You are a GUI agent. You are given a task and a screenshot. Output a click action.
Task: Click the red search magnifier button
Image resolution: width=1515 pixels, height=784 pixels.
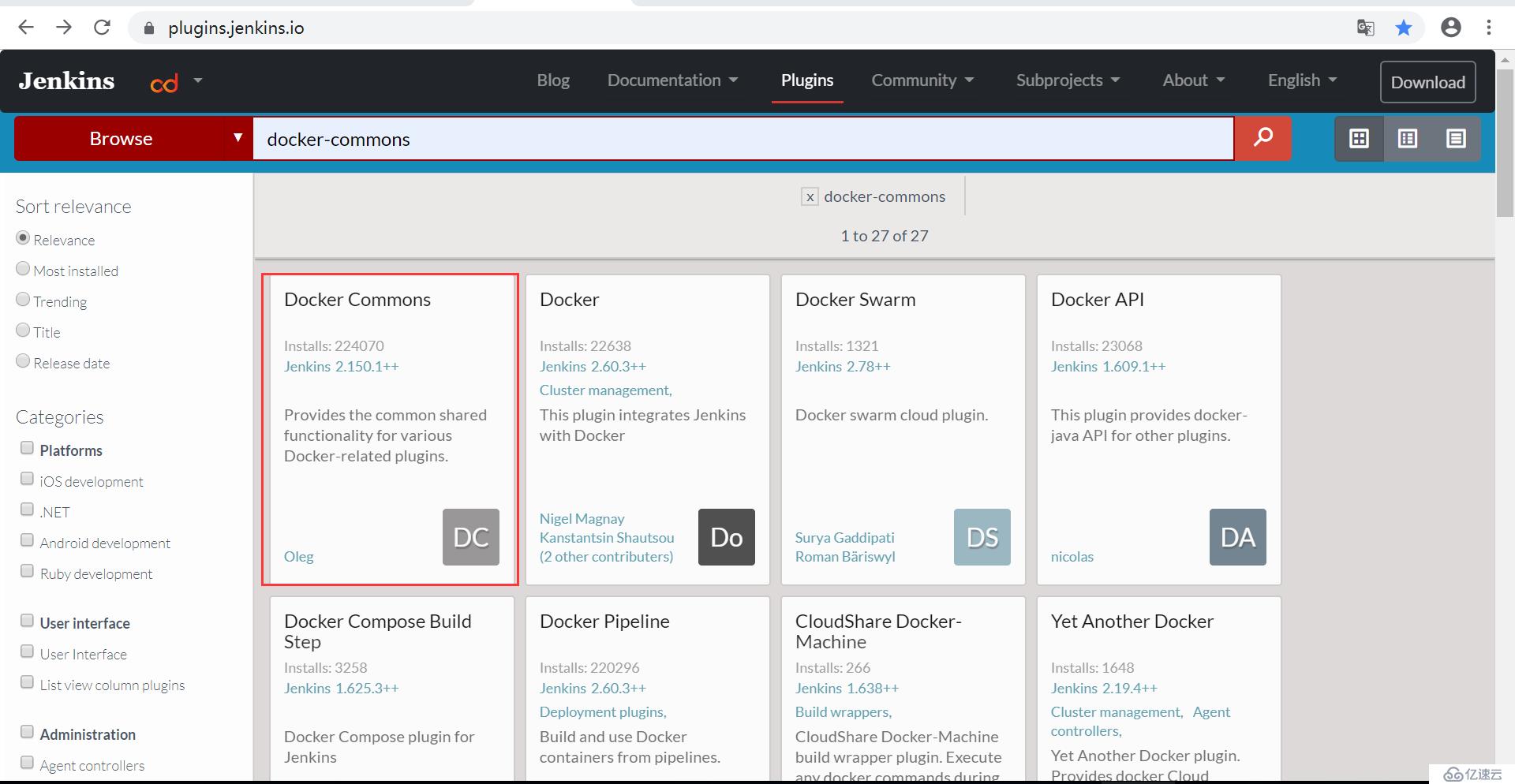click(x=1262, y=138)
